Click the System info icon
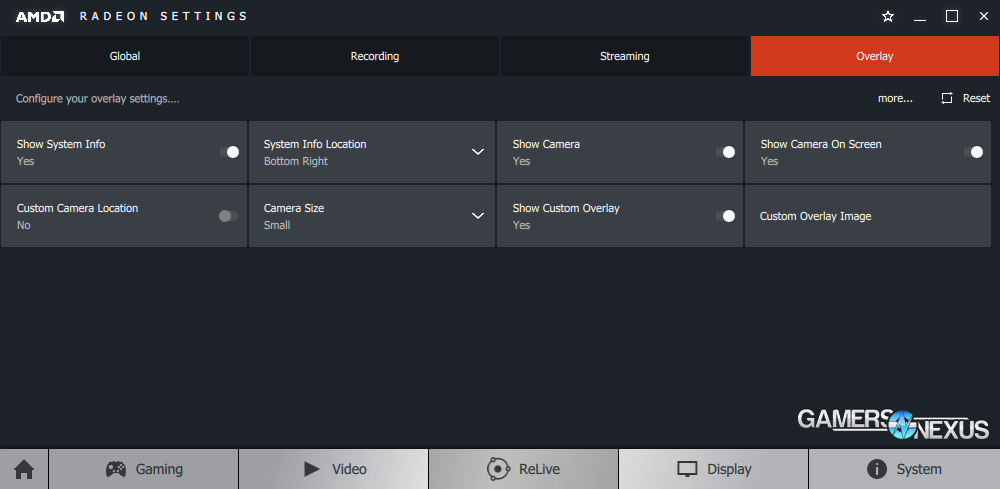Viewport: 1000px width, 489px height. (877, 469)
